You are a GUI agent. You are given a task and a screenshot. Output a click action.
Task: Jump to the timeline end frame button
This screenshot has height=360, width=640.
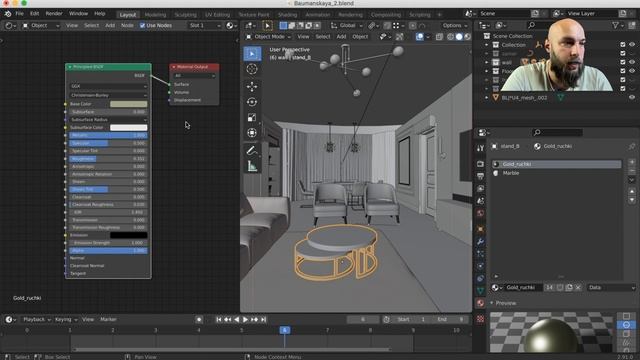[x=264, y=320]
